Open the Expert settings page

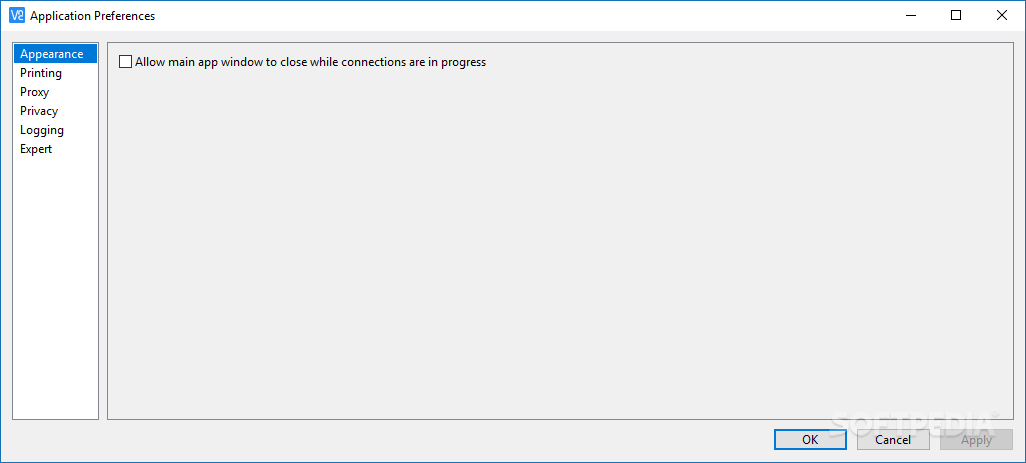coord(36,149)
